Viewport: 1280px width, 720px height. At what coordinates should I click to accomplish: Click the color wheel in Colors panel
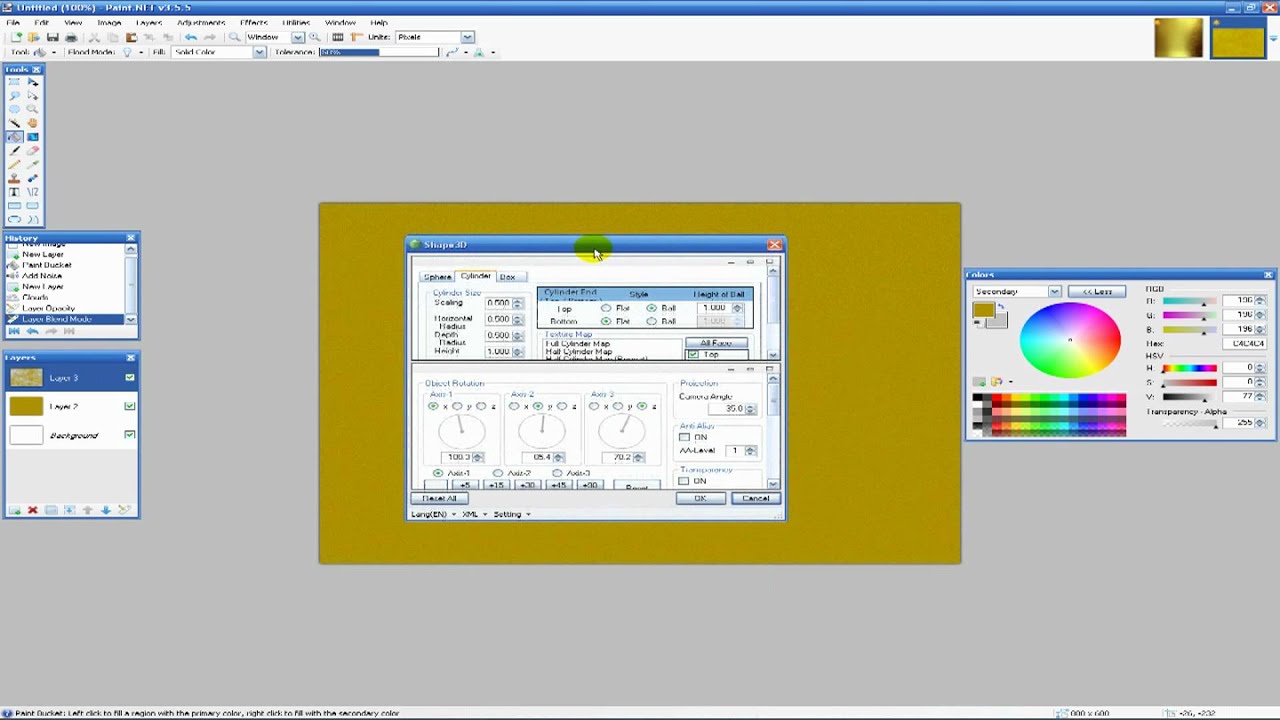tap(1070, 340)
